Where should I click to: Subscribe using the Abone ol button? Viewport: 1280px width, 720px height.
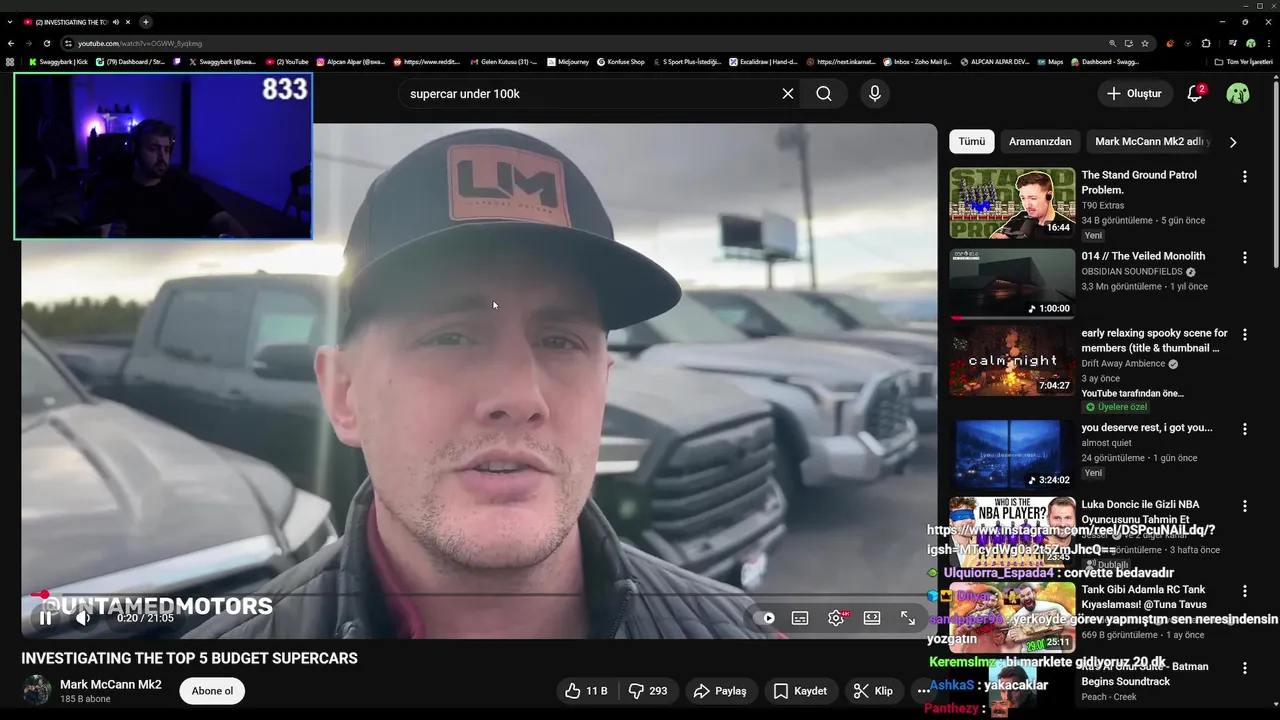pos(212,691)
